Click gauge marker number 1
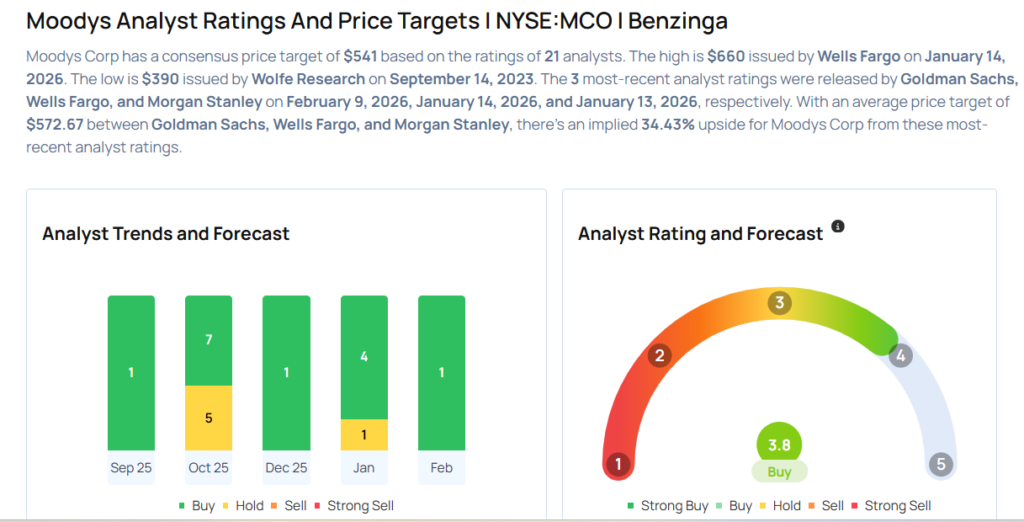This screenshot has height=522, width=1024. pos(619,464)
